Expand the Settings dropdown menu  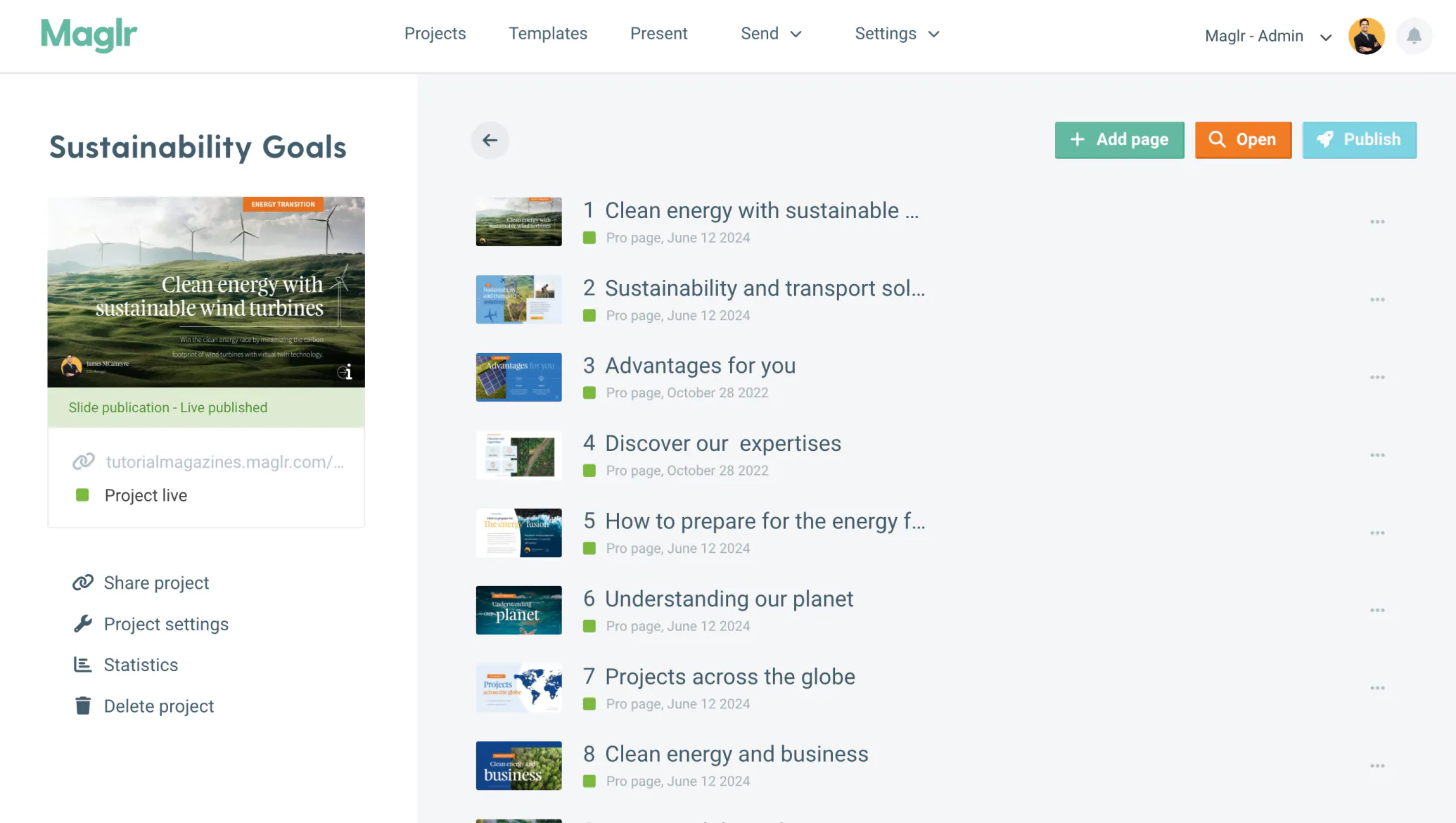tap(897, 34)
